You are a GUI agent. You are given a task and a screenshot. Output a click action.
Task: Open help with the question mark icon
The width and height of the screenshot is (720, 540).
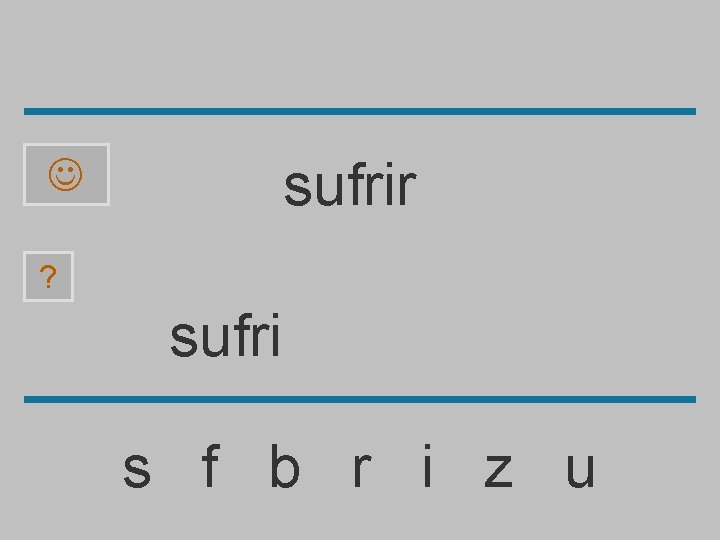point(48,276)
